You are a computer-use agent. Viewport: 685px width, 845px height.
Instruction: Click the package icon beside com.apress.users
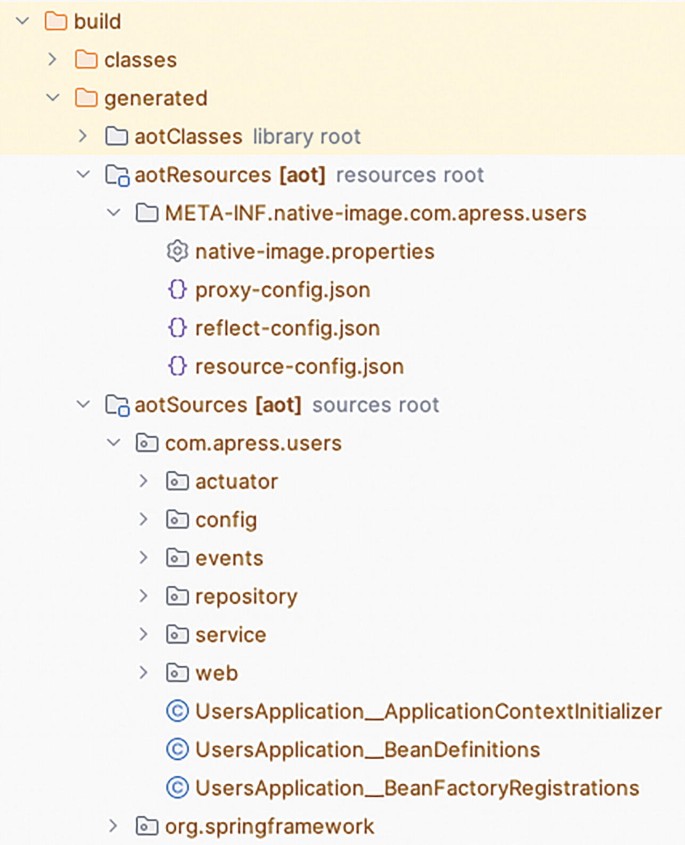pyautogui.click(x=147, y=442)
